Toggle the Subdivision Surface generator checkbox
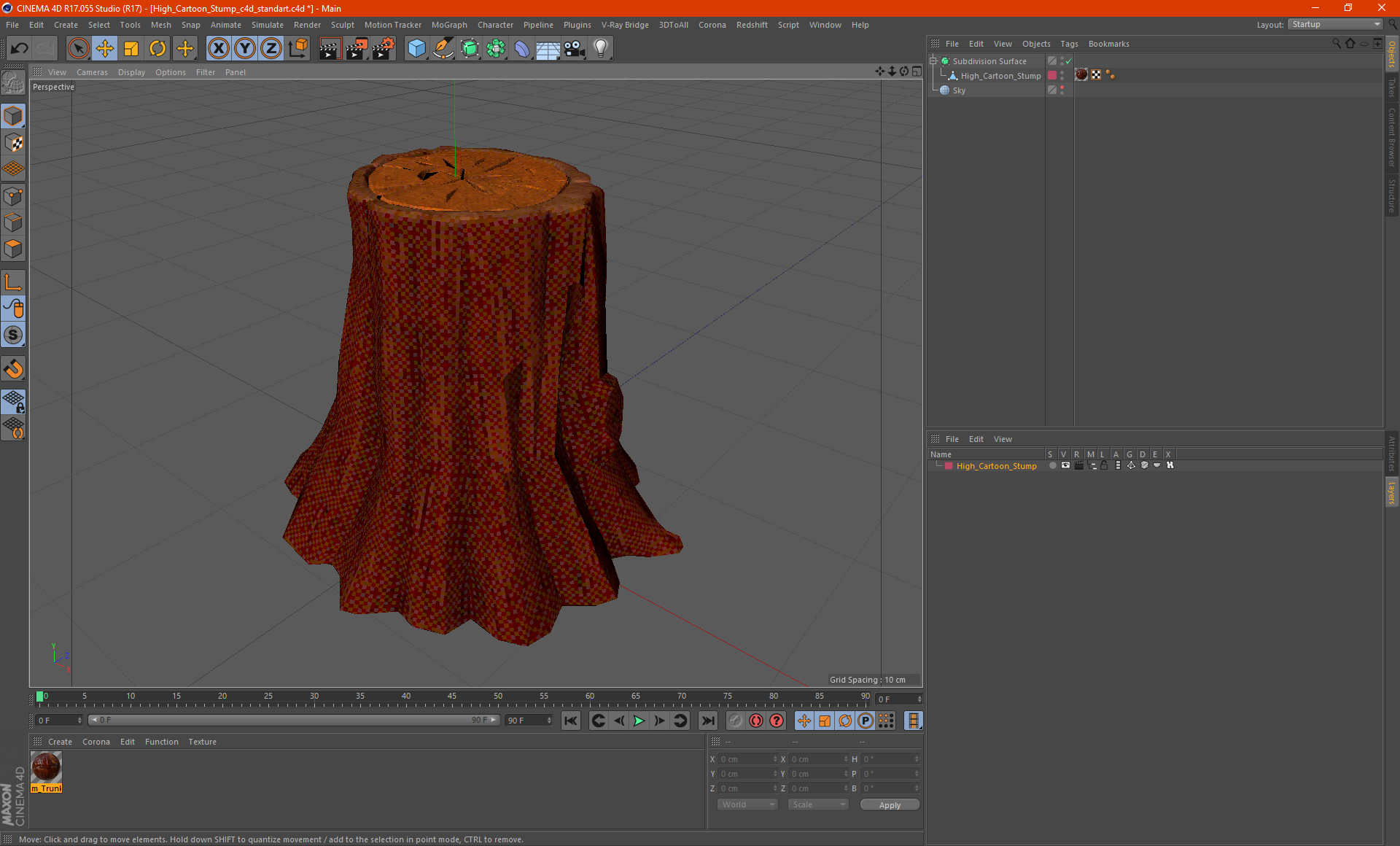 (1067, 61)
